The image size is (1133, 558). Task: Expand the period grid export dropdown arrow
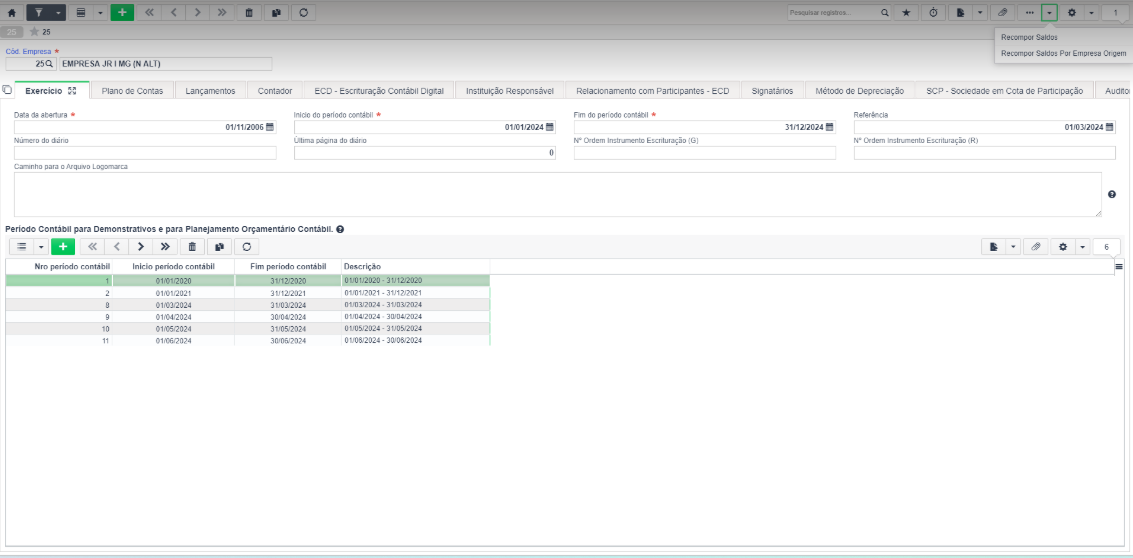(1013, 246)
